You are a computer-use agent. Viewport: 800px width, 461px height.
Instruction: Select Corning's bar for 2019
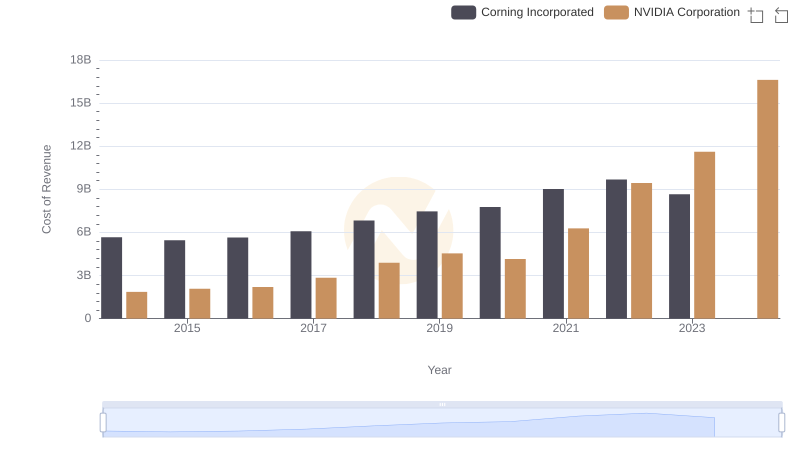point(427,265)
